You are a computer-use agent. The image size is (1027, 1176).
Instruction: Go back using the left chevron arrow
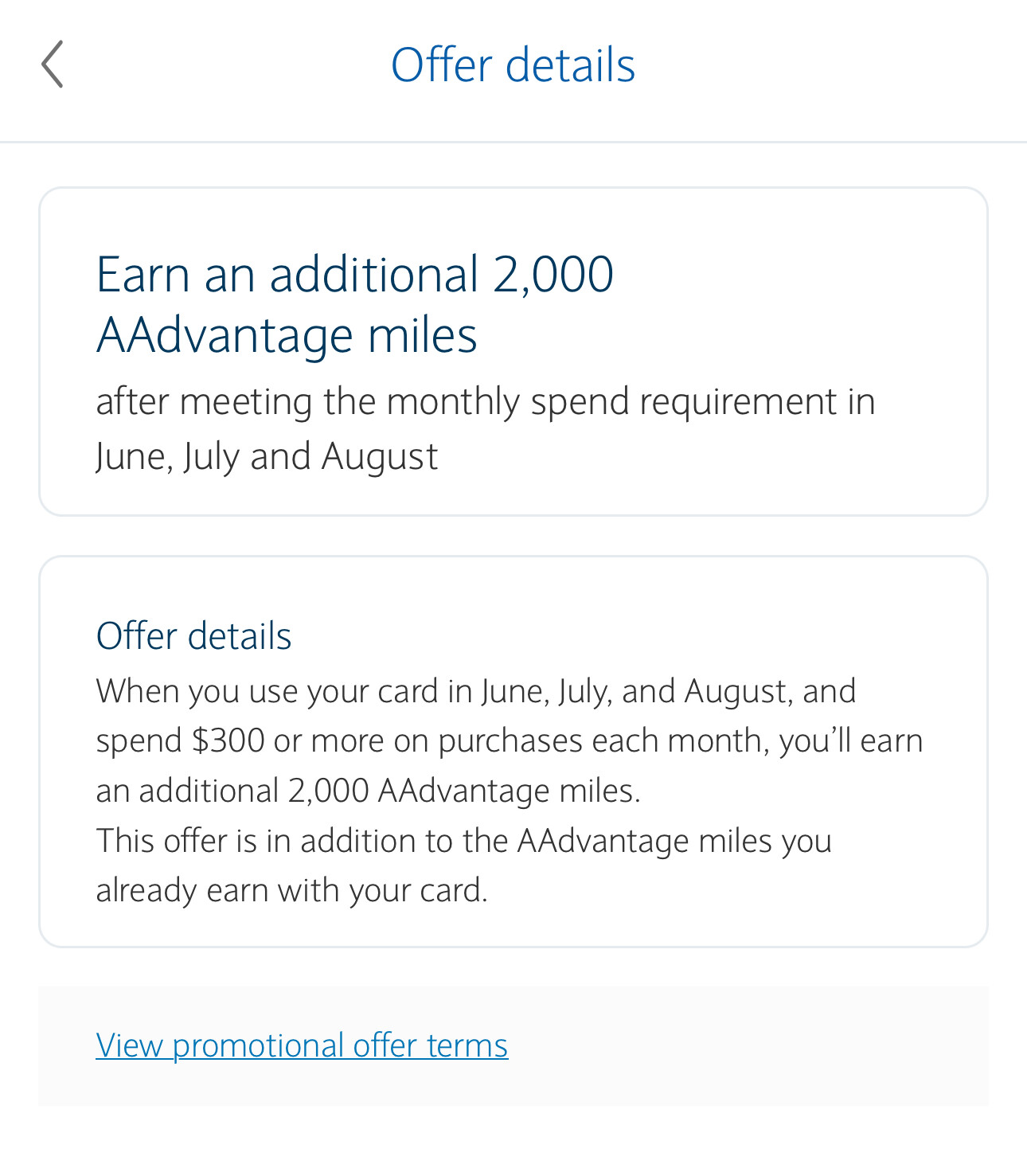(53, 64)
